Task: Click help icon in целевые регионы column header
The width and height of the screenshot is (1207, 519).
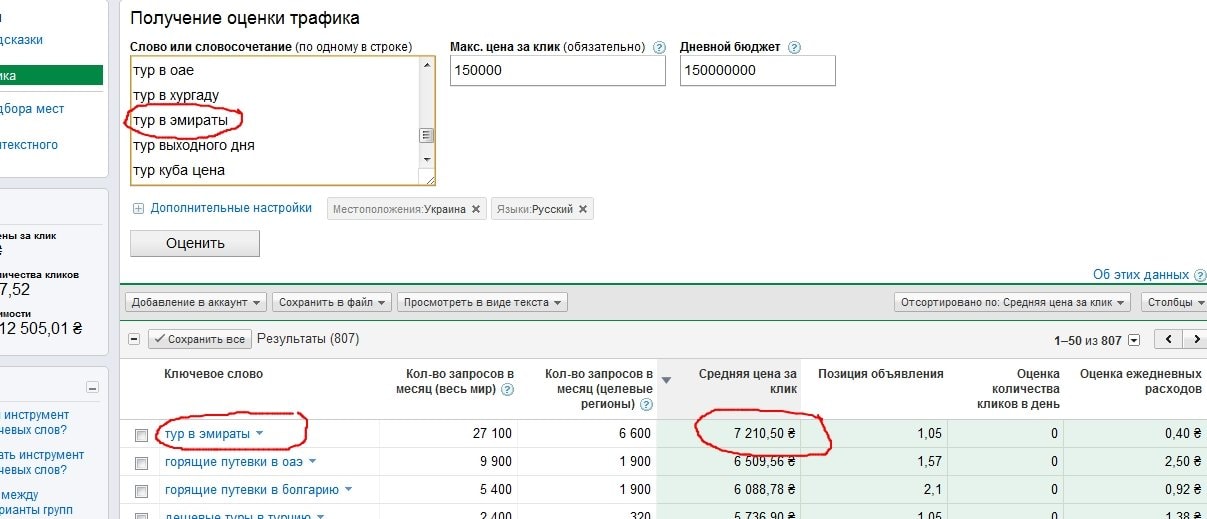Action: (646, 404)
